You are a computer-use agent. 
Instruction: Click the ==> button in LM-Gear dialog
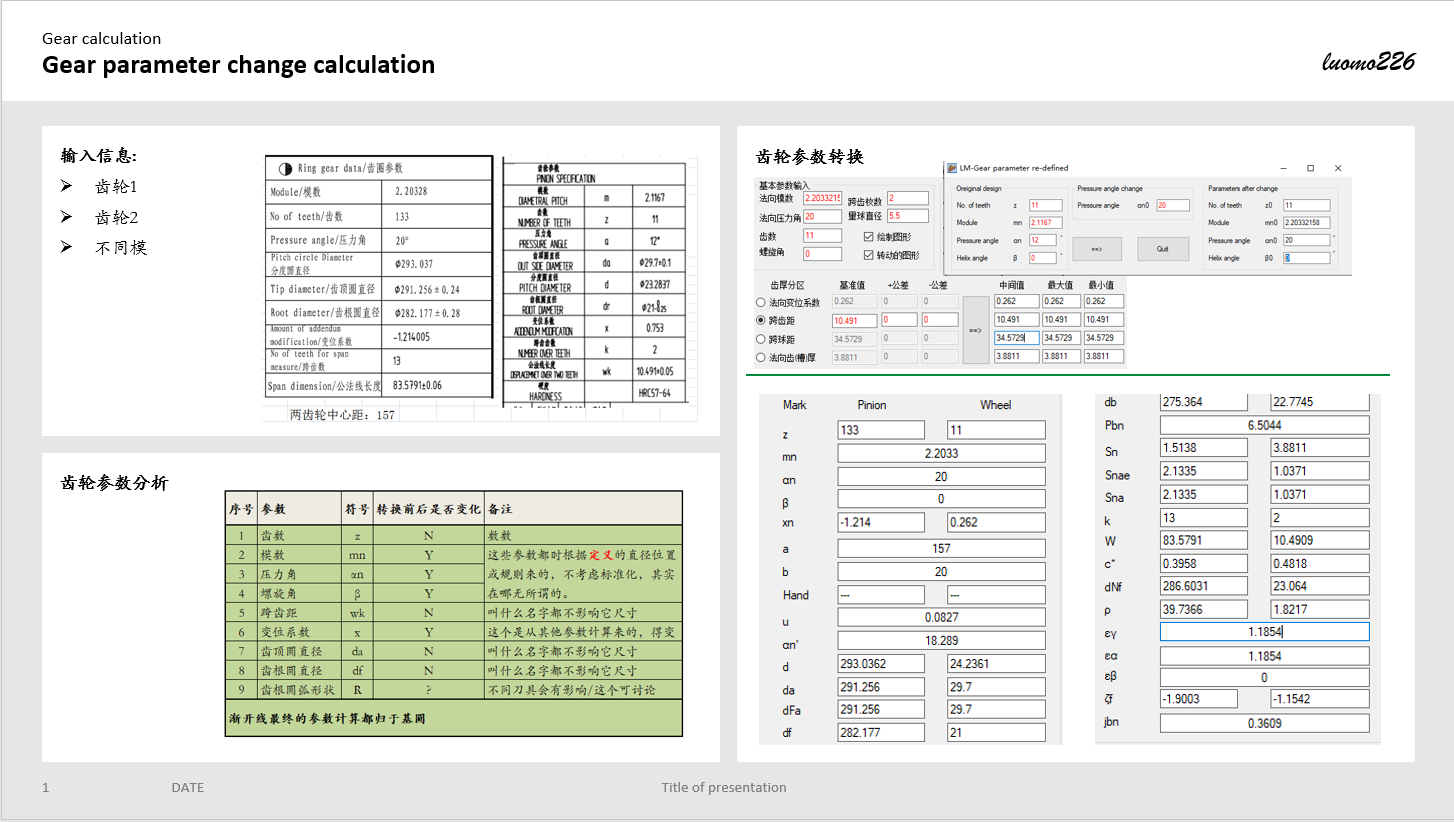tap(1096, 249)
